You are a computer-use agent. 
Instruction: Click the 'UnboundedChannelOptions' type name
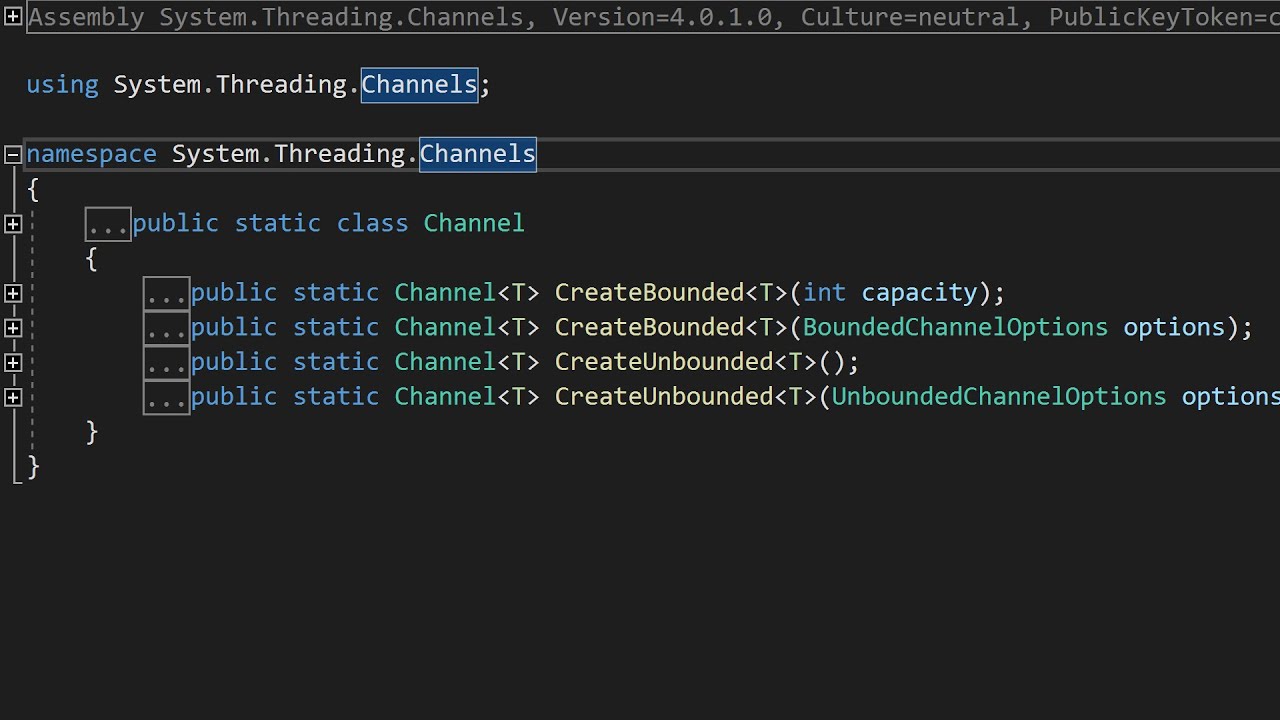click(999, 397)
